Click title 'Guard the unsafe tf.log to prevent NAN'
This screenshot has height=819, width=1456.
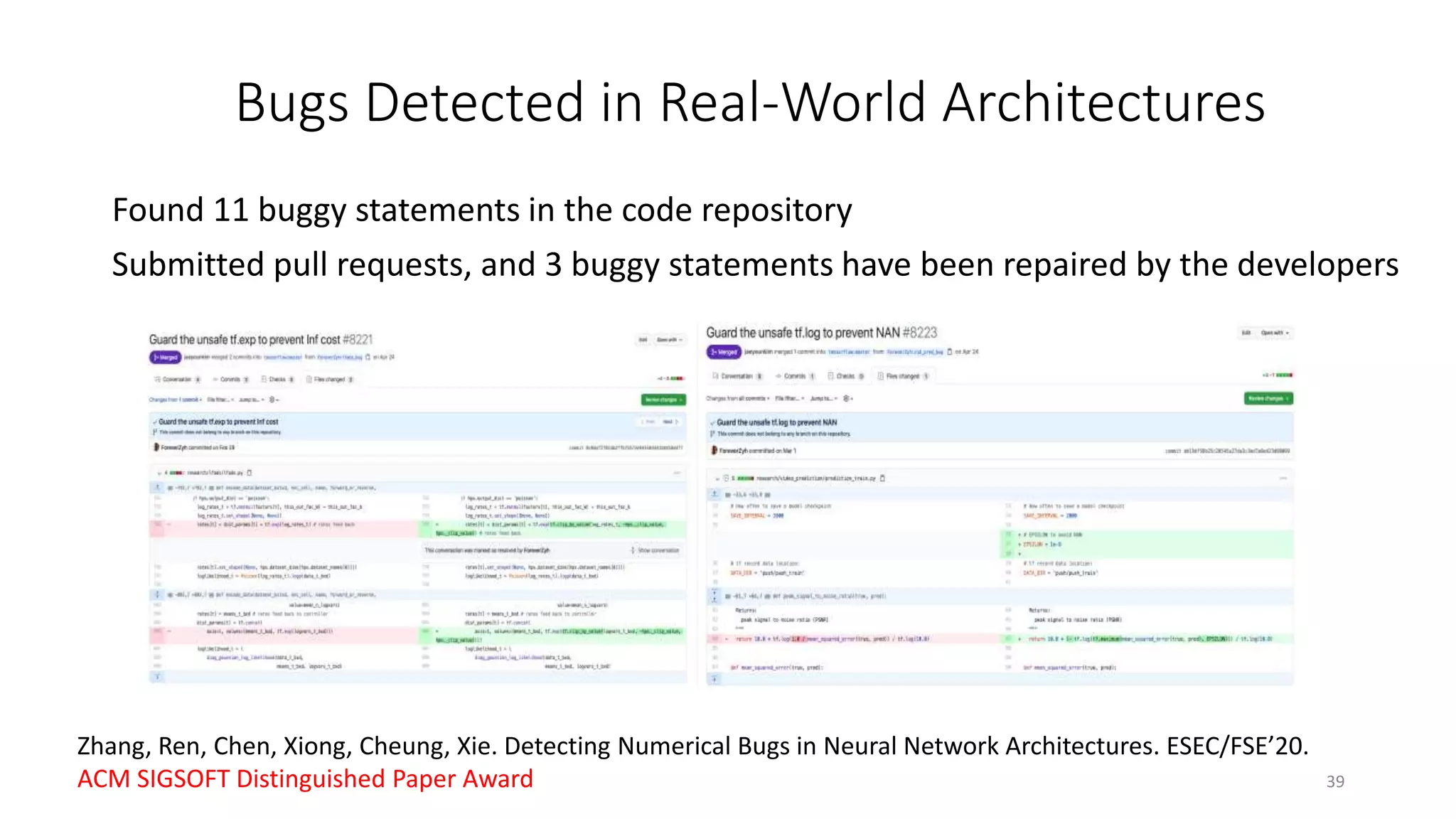point(803,333)
